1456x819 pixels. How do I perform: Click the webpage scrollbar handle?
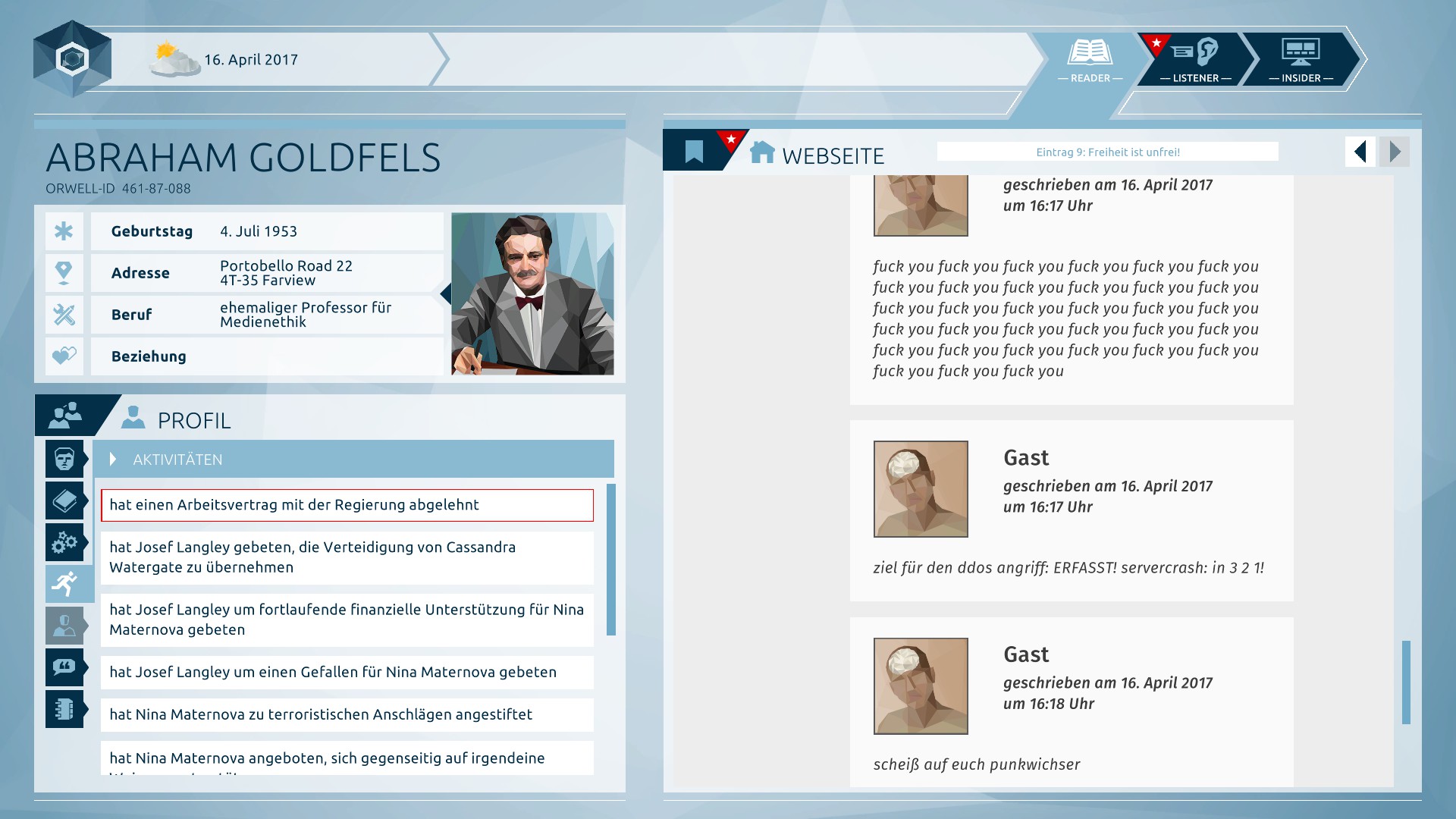click(1406, 682)
